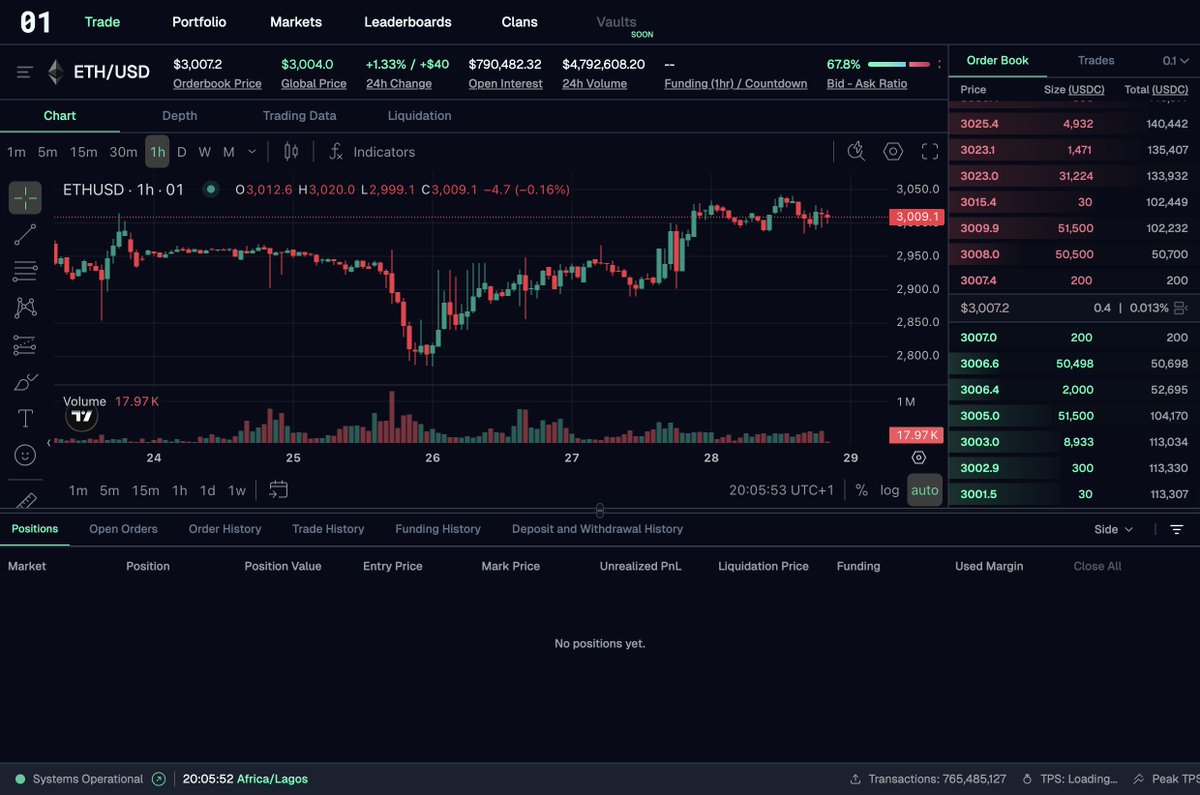The image size is (1200, 795).
Task: Open the 20:05:53 UTC+1 timezone menu
Action: coord(781,490)
